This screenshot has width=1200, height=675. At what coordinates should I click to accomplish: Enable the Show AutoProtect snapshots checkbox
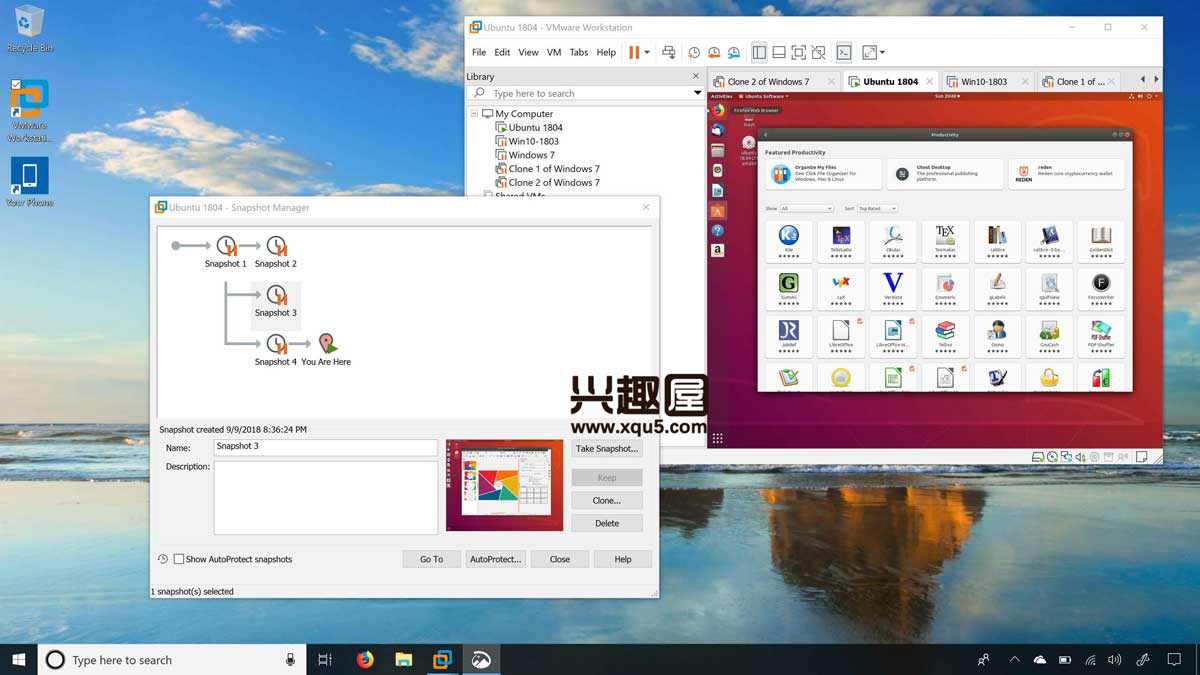[x=179, y=559]
